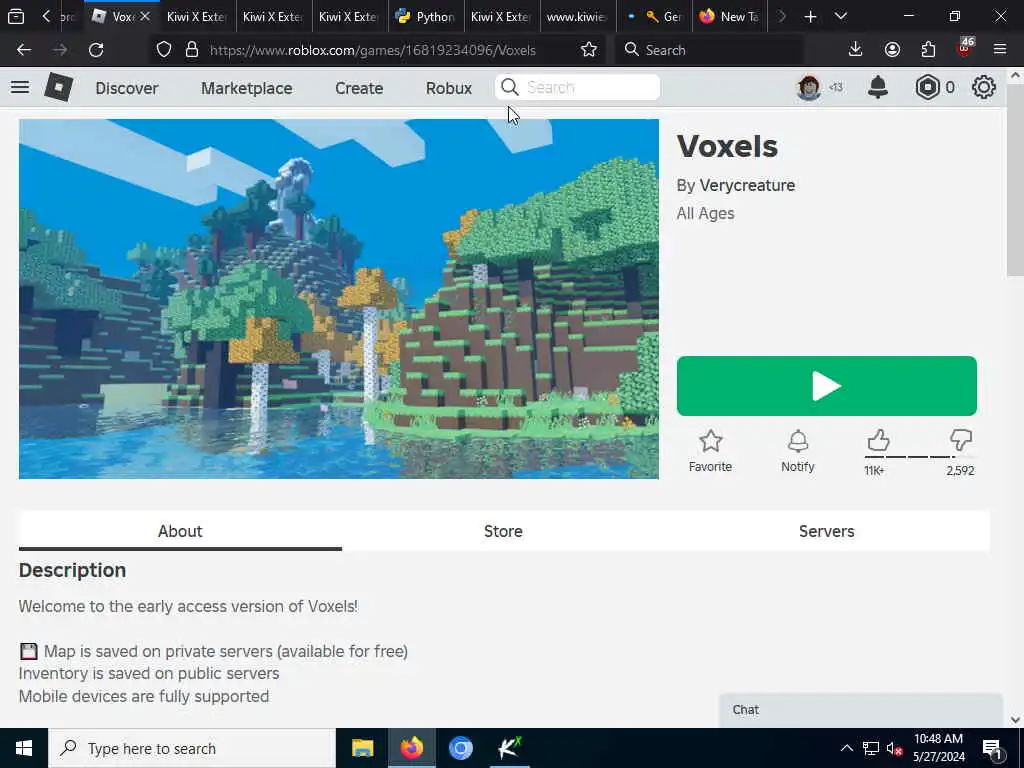Switch to the Python tab
This screenshot has width=1024, height=768.
tap(426, 16)
